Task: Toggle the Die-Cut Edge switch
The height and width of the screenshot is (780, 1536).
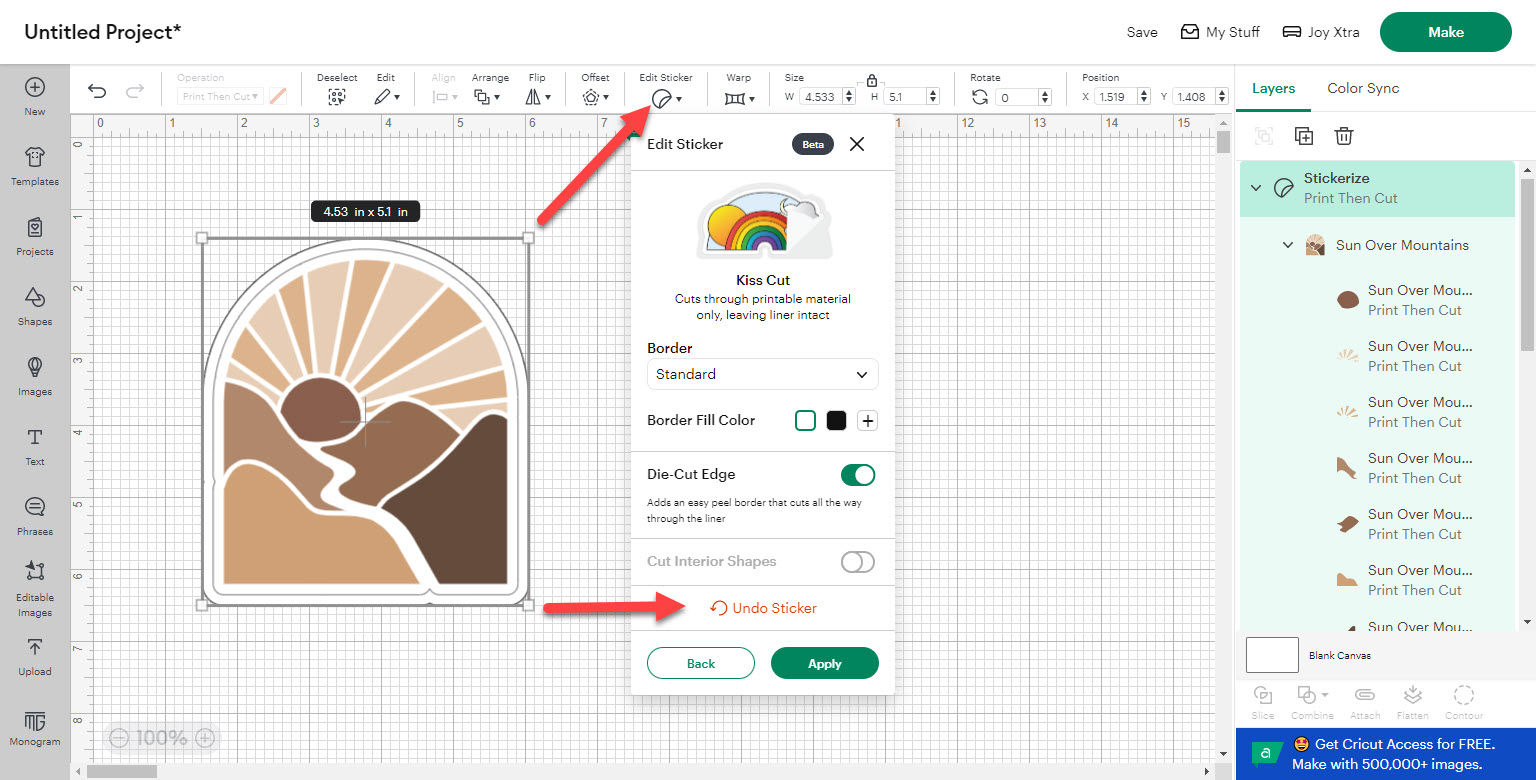Action: [x=858, y=474]
